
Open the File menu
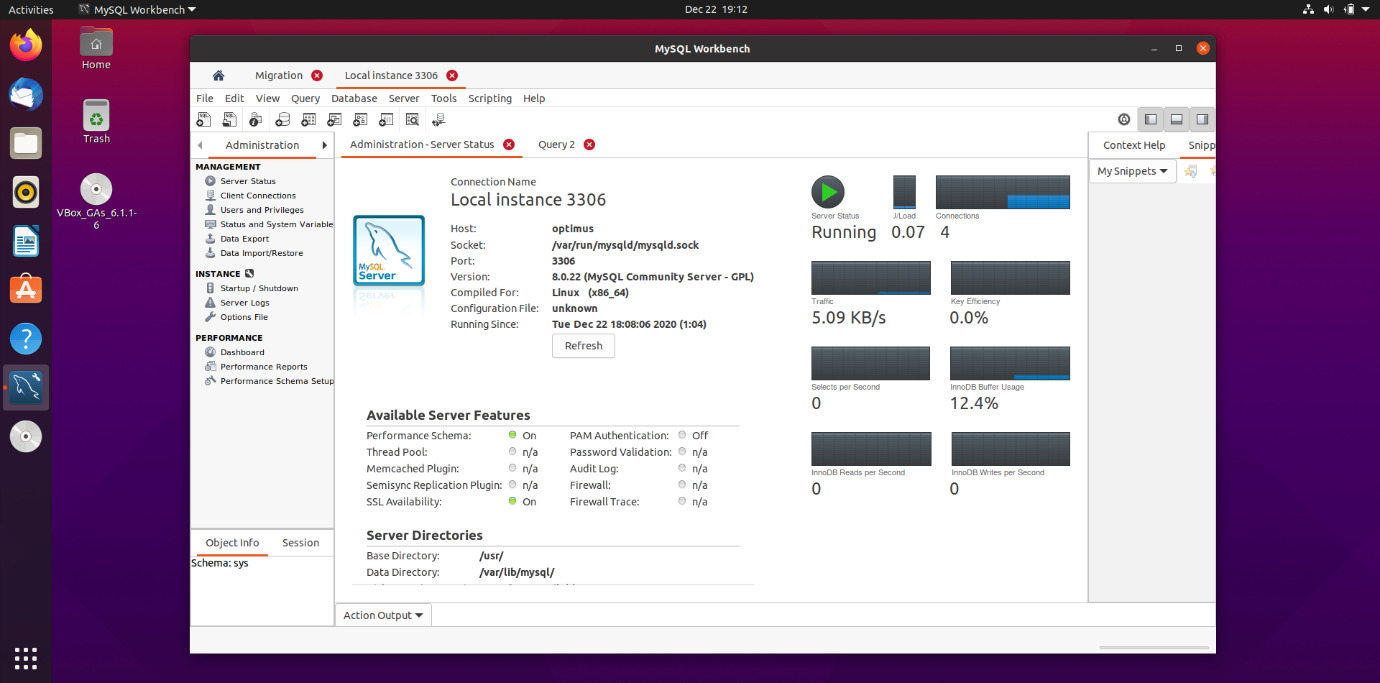pyautogui.click(x=205, y=98)
